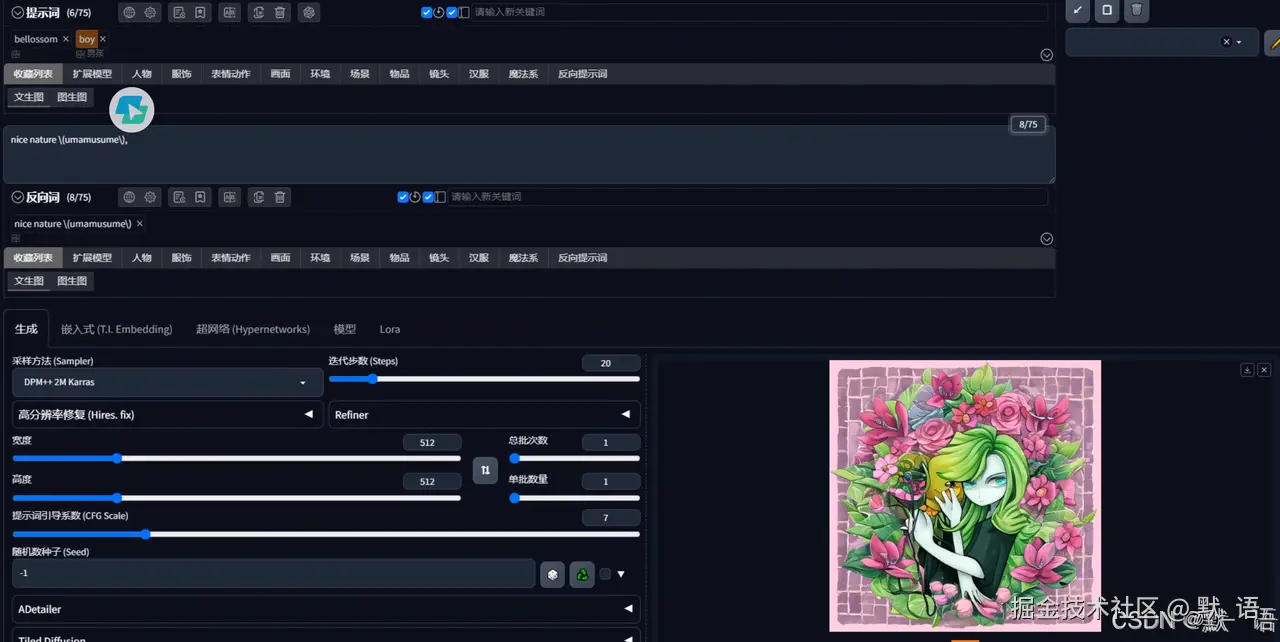1280x642 pixels.
Task: Expand extra seed options triangle
Action: point(621,574)
